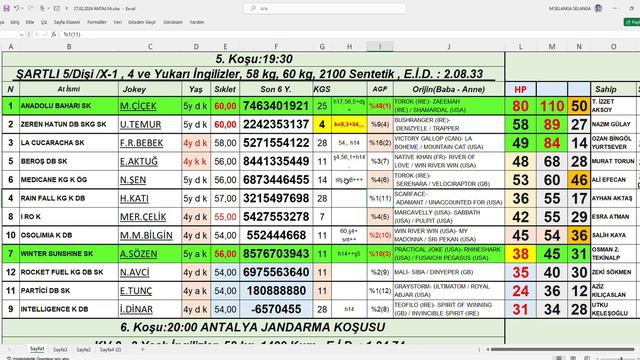This screenshot has width=640, height=360.
Task: Open the Formüller ribbon tab
Action: click(x=97, y=22)
